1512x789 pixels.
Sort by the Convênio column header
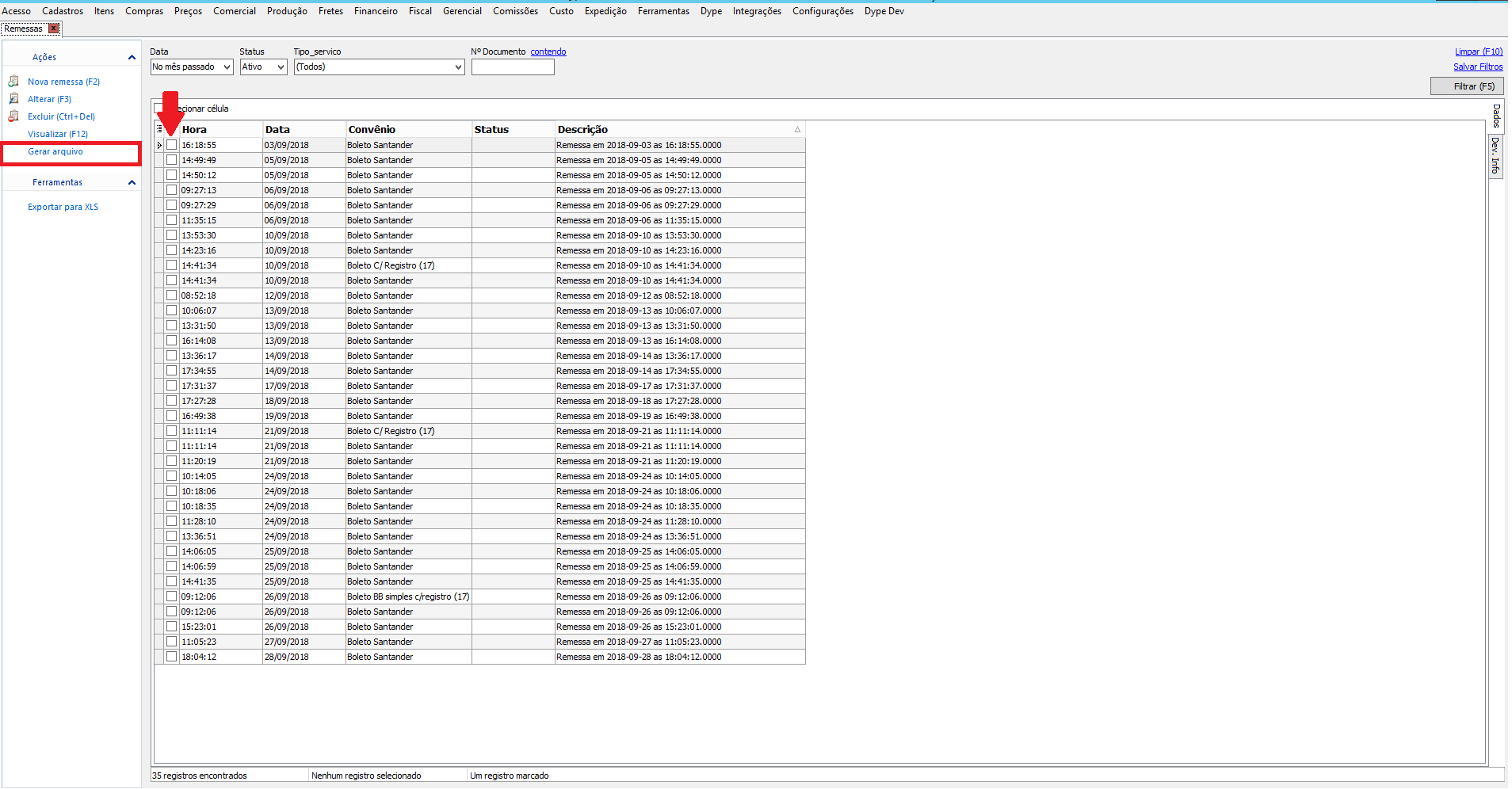pyautogui.click(x=409, y=129)
